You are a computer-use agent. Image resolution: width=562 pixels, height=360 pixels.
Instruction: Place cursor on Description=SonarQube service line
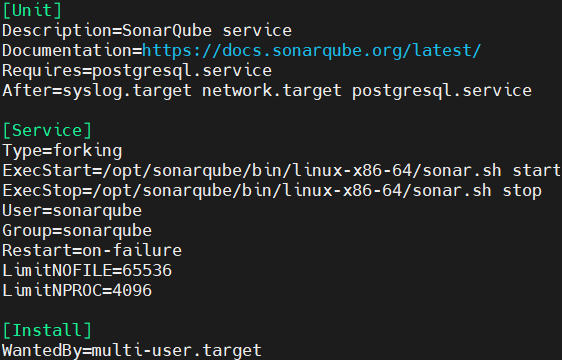[147, 31]
